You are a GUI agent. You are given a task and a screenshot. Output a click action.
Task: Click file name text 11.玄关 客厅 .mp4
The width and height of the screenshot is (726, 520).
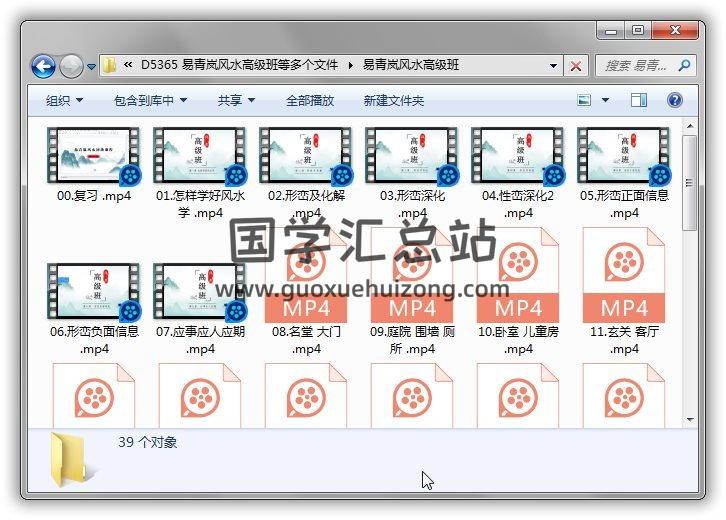click(x=624, y=340)
